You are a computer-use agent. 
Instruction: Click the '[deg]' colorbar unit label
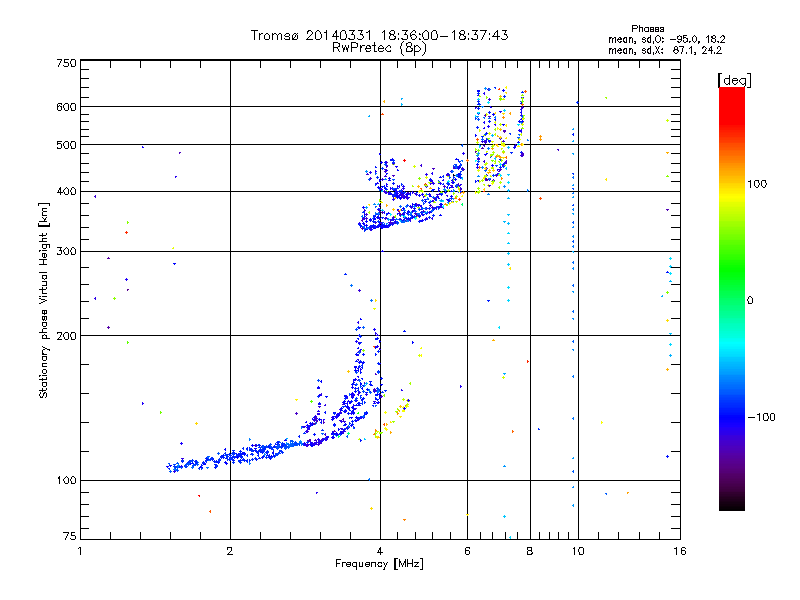[x=734, y=80]
